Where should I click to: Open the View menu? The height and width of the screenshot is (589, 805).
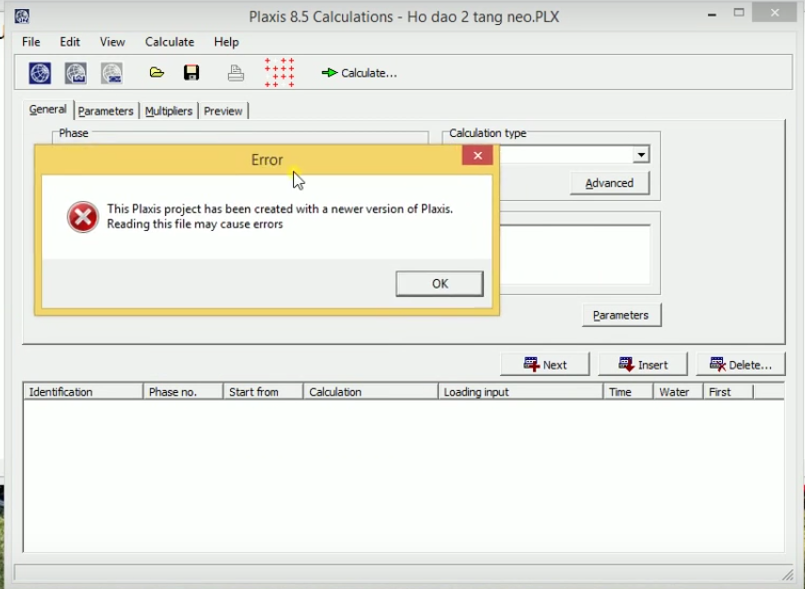tap(112, 42)
